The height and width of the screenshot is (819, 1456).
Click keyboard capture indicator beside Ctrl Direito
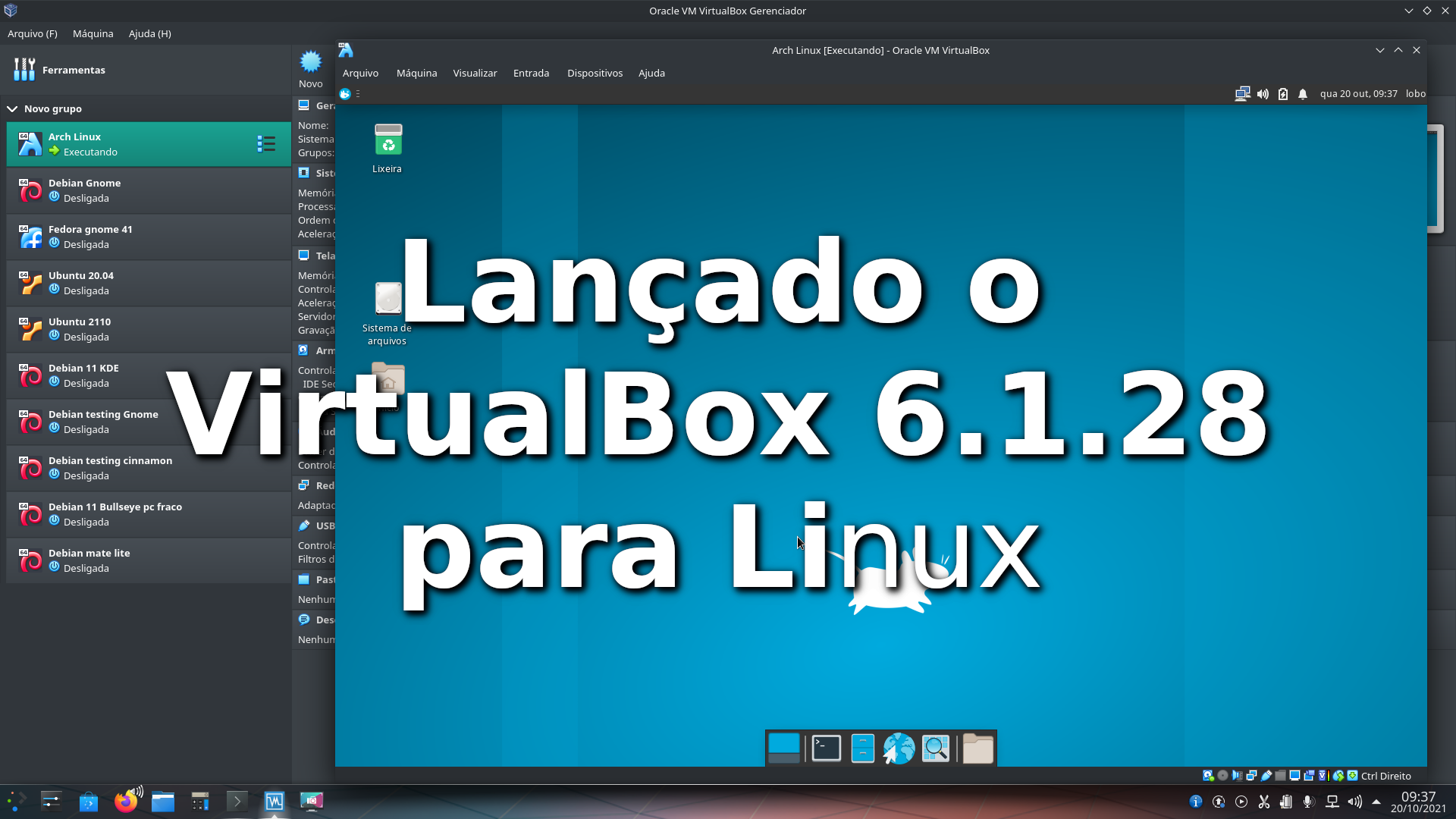[1352, 776]
